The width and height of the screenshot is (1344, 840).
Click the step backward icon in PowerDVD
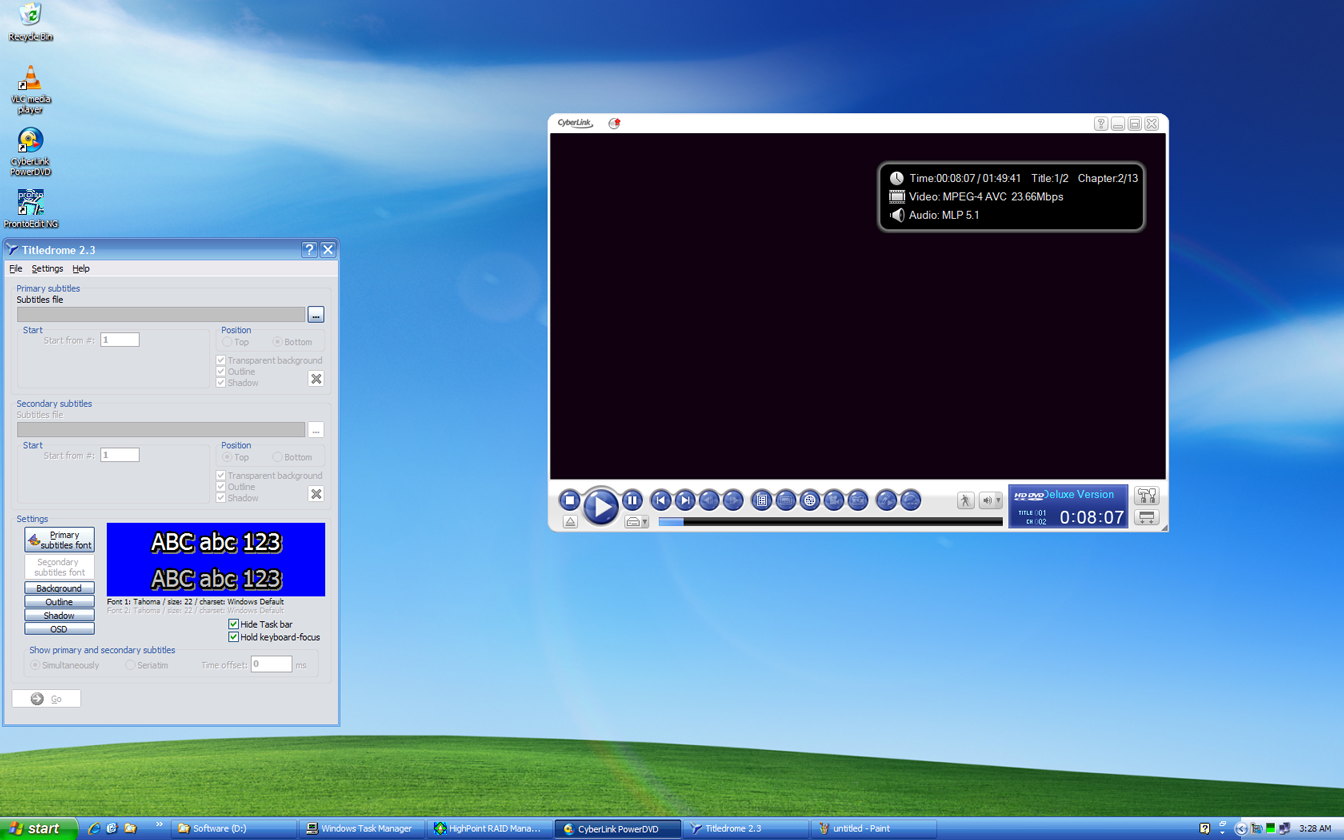[709, 500]
